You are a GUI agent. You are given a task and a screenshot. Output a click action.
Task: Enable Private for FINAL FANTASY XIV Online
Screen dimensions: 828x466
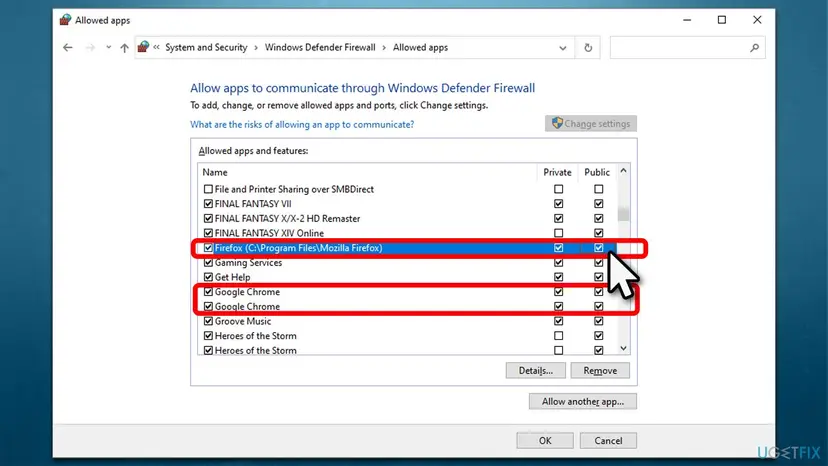[x=558, y=233]
